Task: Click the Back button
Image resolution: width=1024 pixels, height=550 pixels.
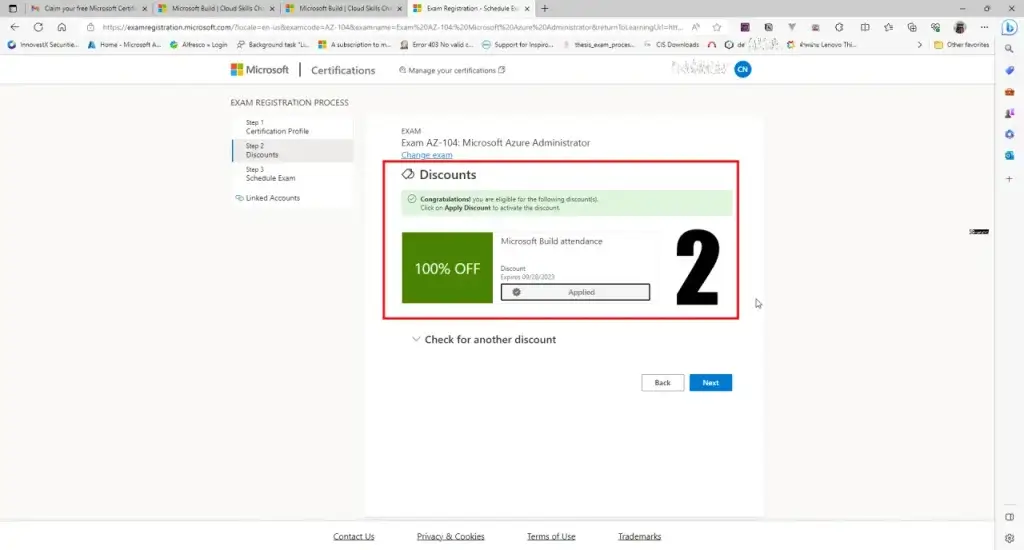Action: [662, 383]
